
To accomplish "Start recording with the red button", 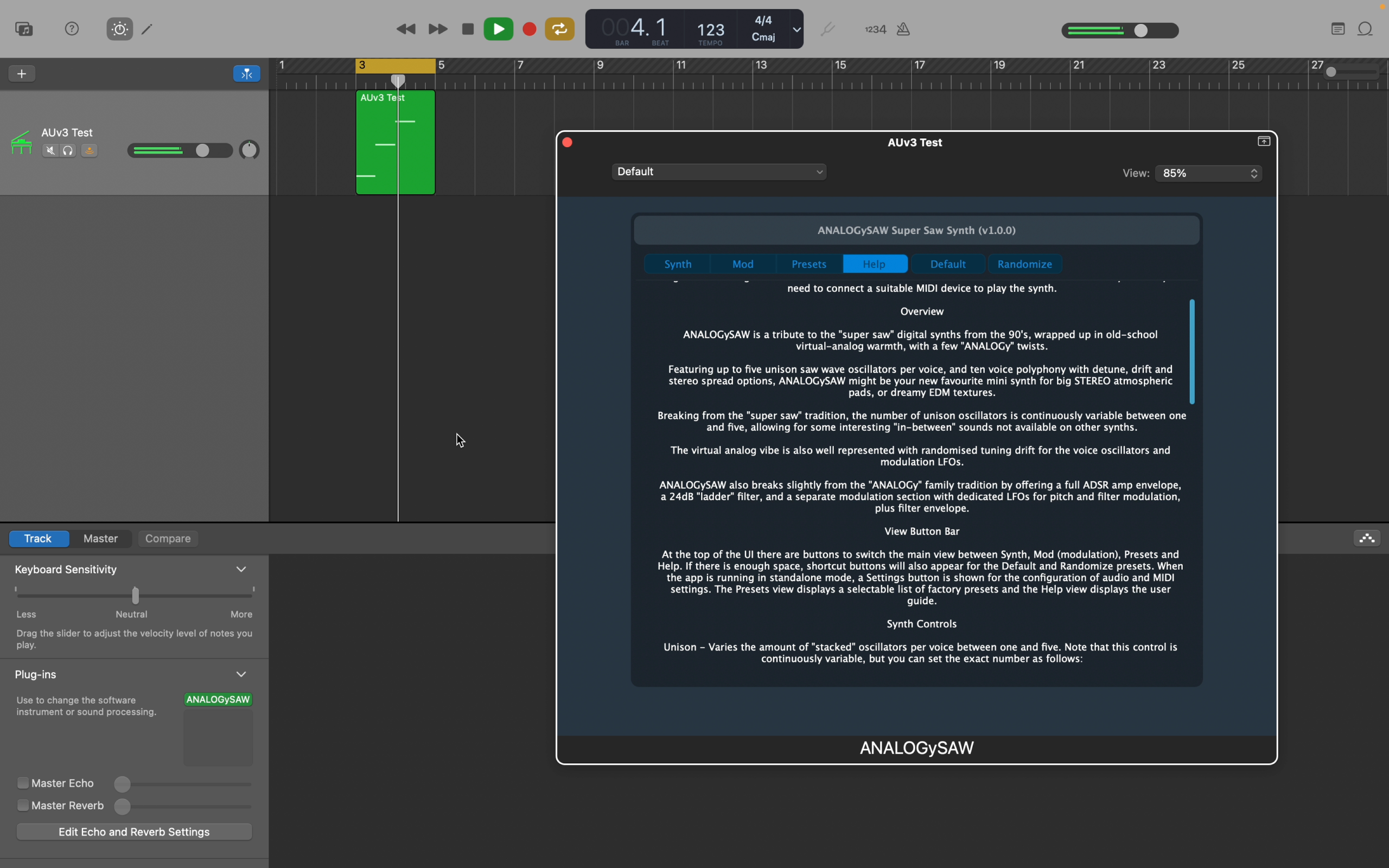I will 530,29.
